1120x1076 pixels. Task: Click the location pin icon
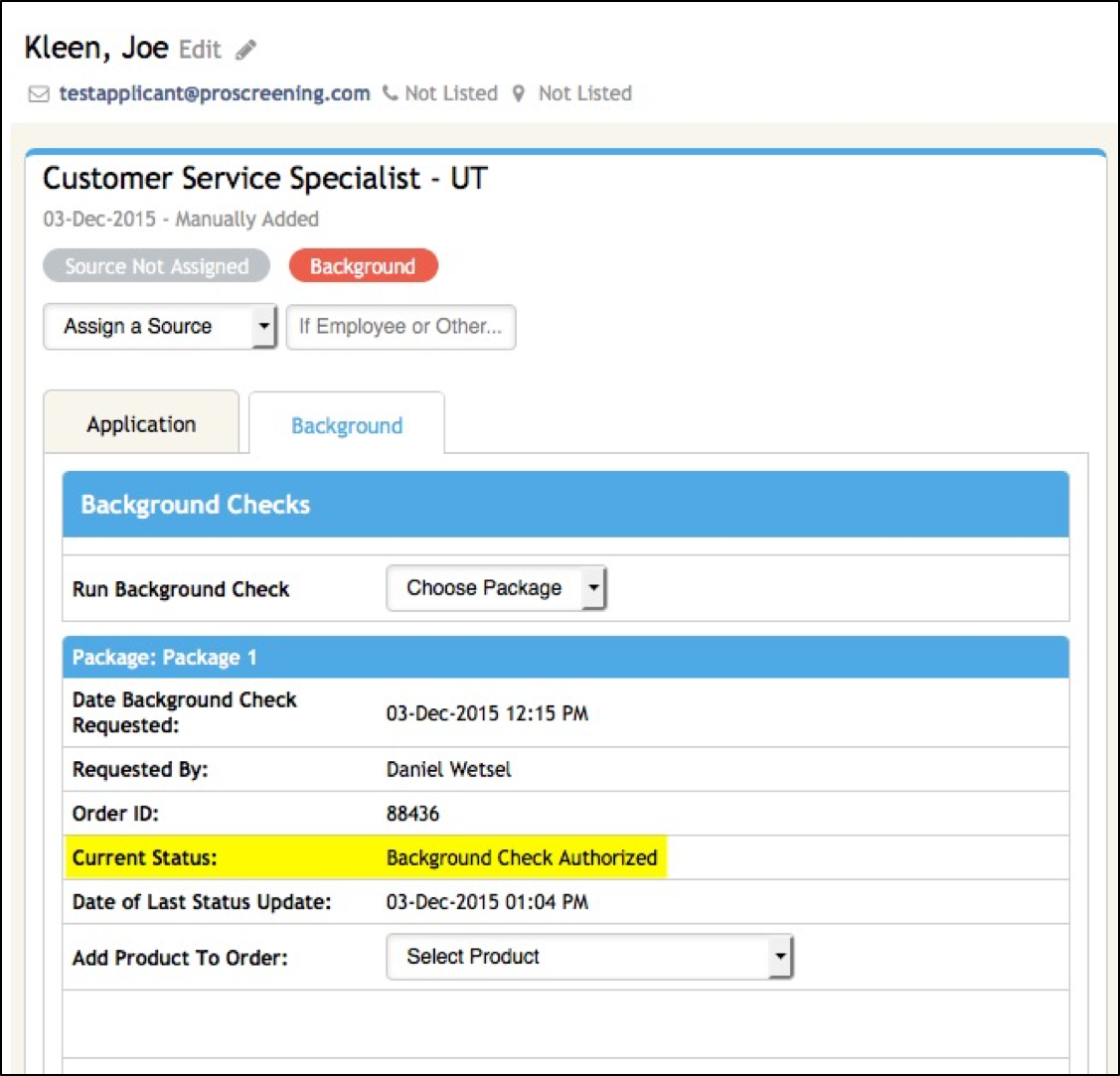click(x=518, y=93)
